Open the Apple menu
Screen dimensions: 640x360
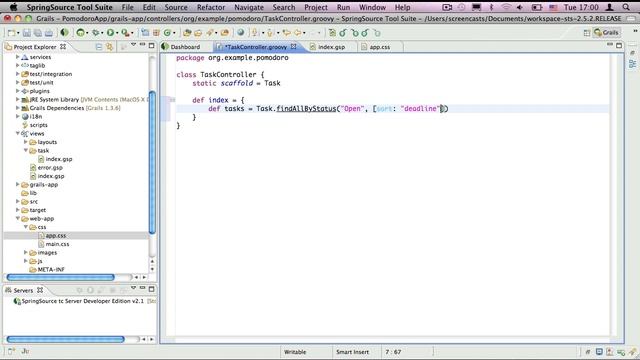13,7
